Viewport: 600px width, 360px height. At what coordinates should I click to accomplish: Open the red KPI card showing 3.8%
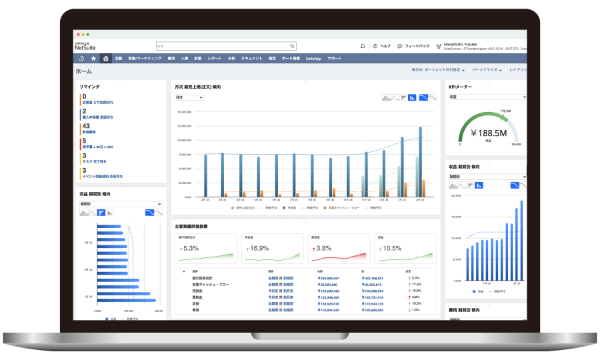339,249
